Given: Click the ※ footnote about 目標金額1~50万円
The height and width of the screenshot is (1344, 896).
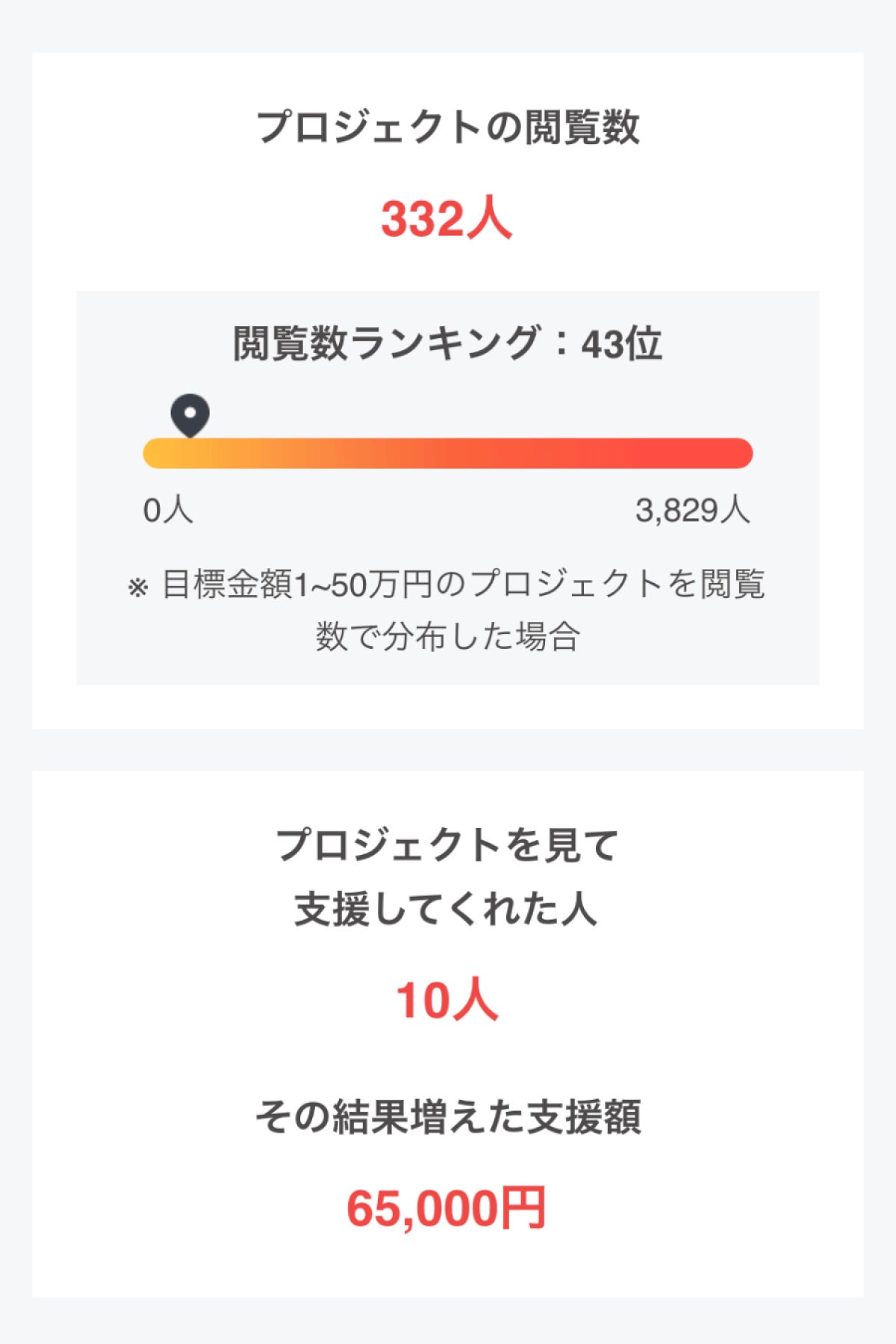Looking at the screenshot, I should click(448, 610).
